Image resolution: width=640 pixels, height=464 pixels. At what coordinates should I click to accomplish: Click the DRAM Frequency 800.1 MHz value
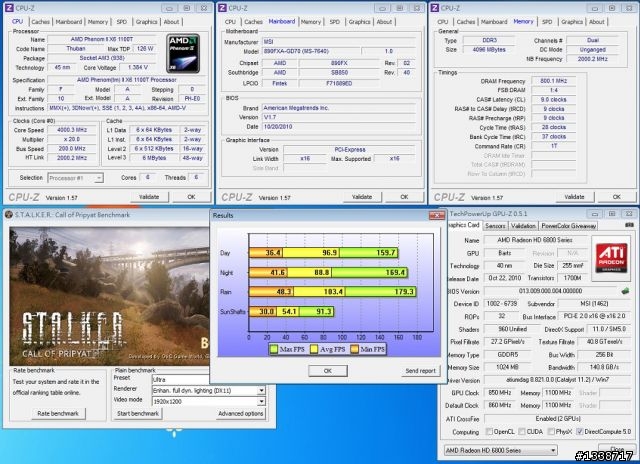(x=553, y=81)
